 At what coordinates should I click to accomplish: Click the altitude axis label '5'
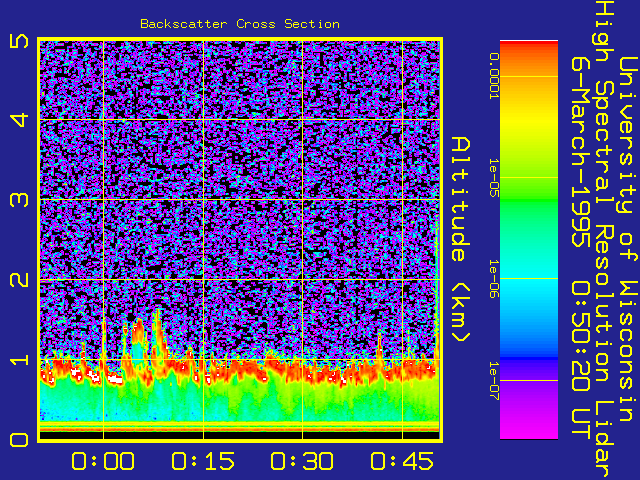point(19,41)
